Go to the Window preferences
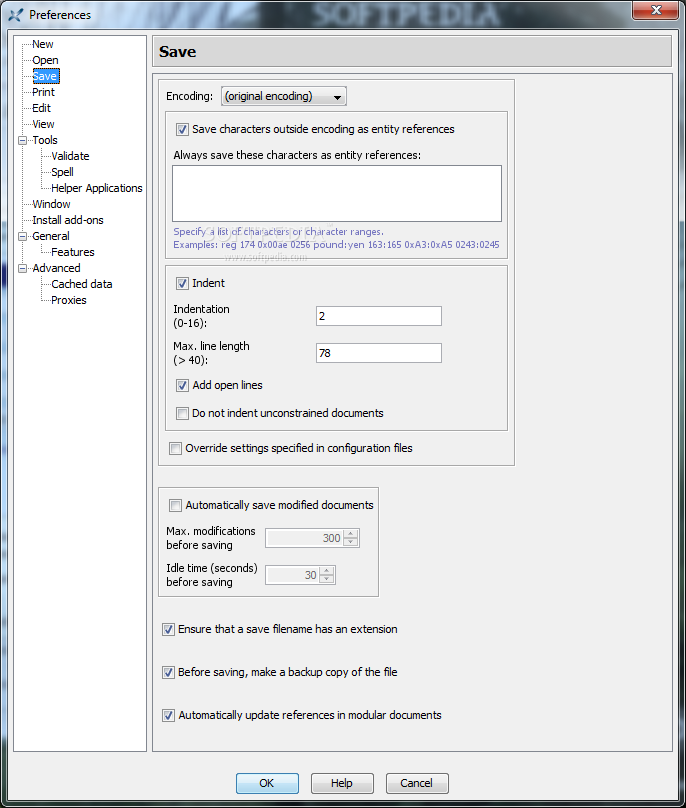The height and width of the screenshot is (808, 686). coord(51,204)
